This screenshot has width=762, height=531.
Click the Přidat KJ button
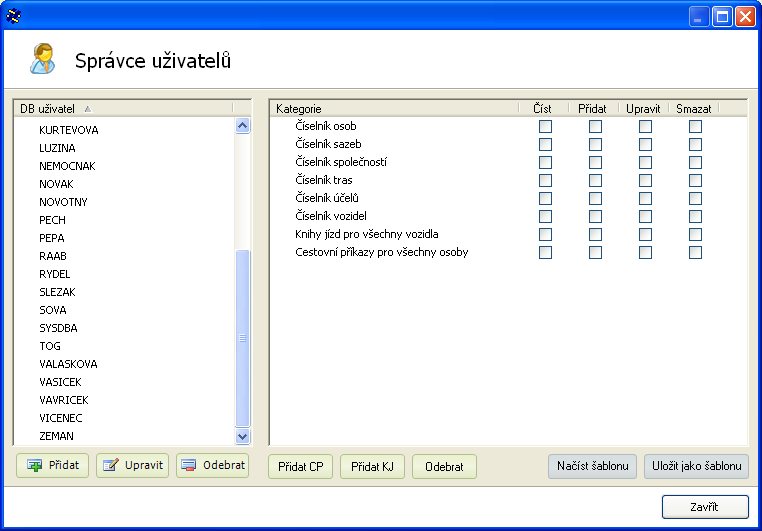372,467
